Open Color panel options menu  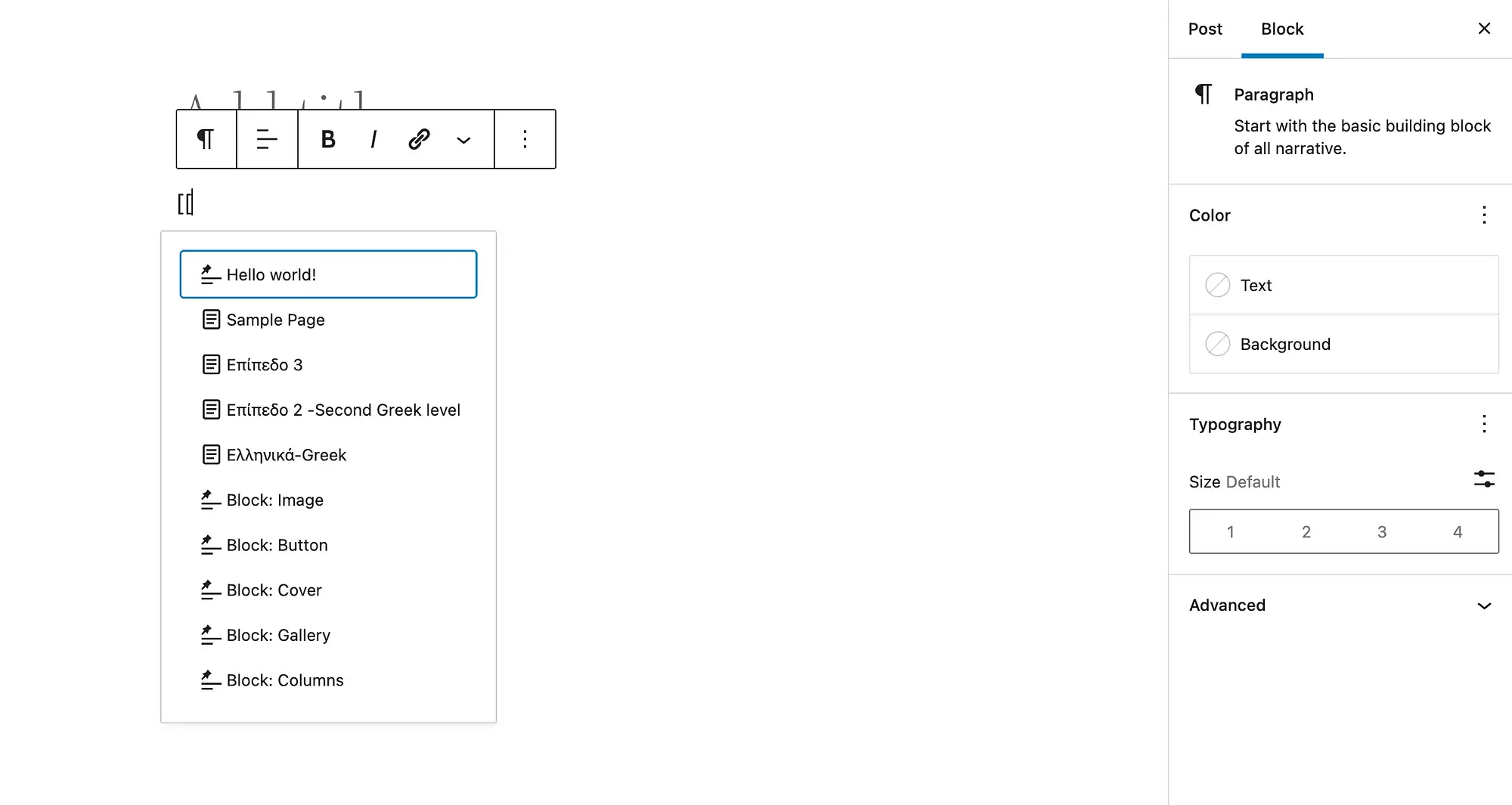point(1484,215)
